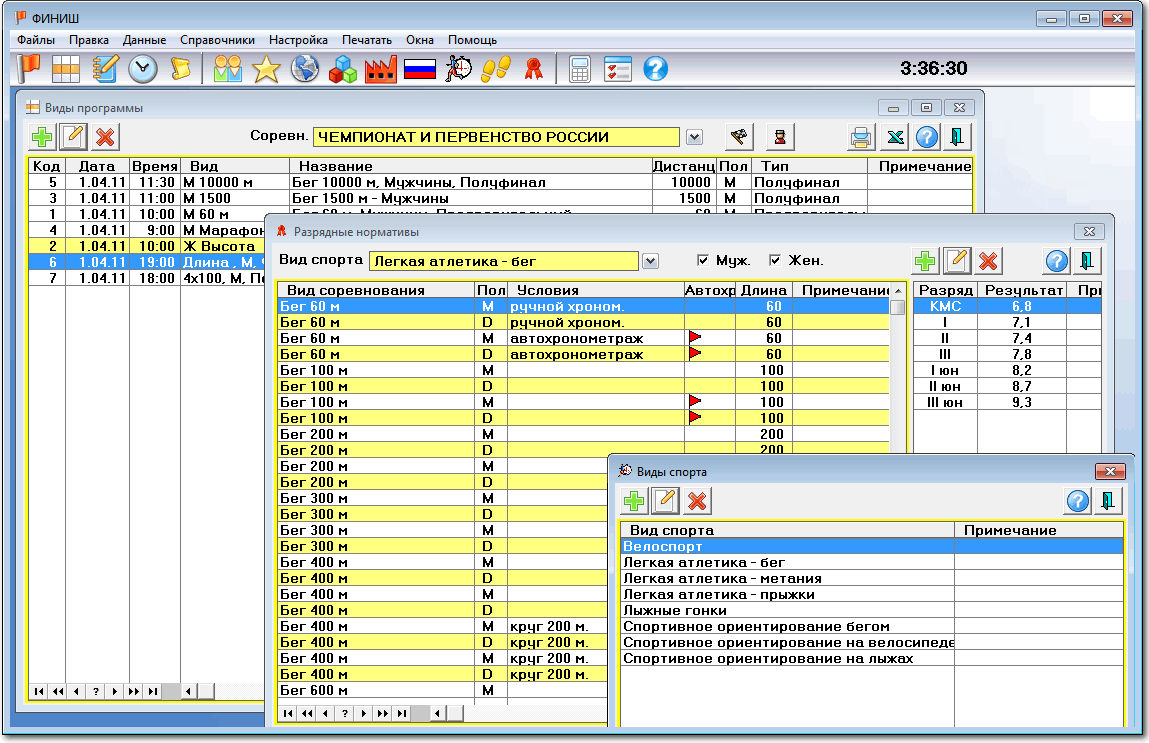Click red X delete button in Разрядные нормативы
Viewport: 1149px width, 743px height.
(989, 261)
